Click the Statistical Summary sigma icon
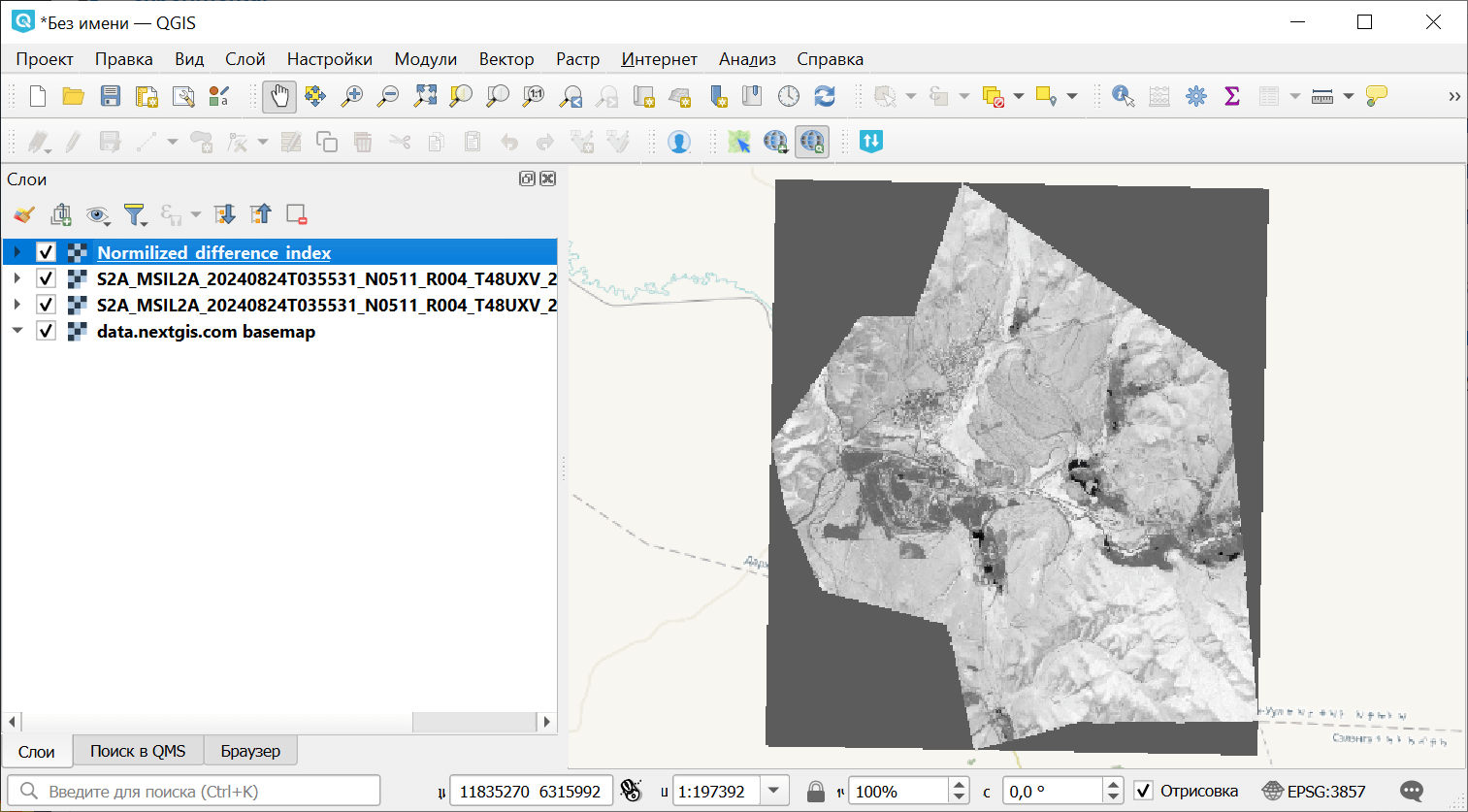1468x812 pixels. [x=1232, y=96]
